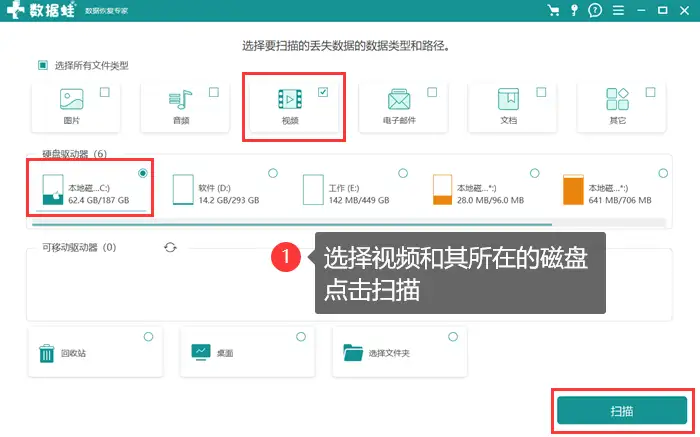Toggle 选择所有文件类型 checkbox

(x=43, y=66)
